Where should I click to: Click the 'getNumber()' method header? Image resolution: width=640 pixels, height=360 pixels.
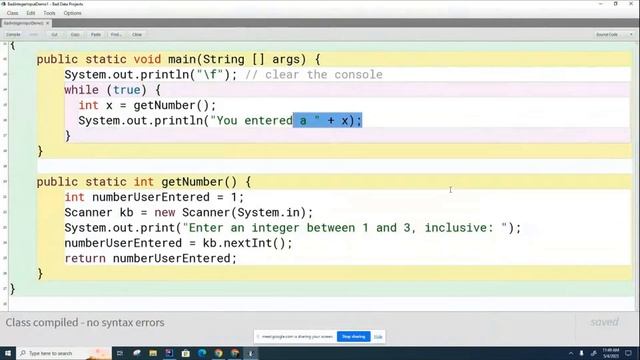[x=144, y=182]
